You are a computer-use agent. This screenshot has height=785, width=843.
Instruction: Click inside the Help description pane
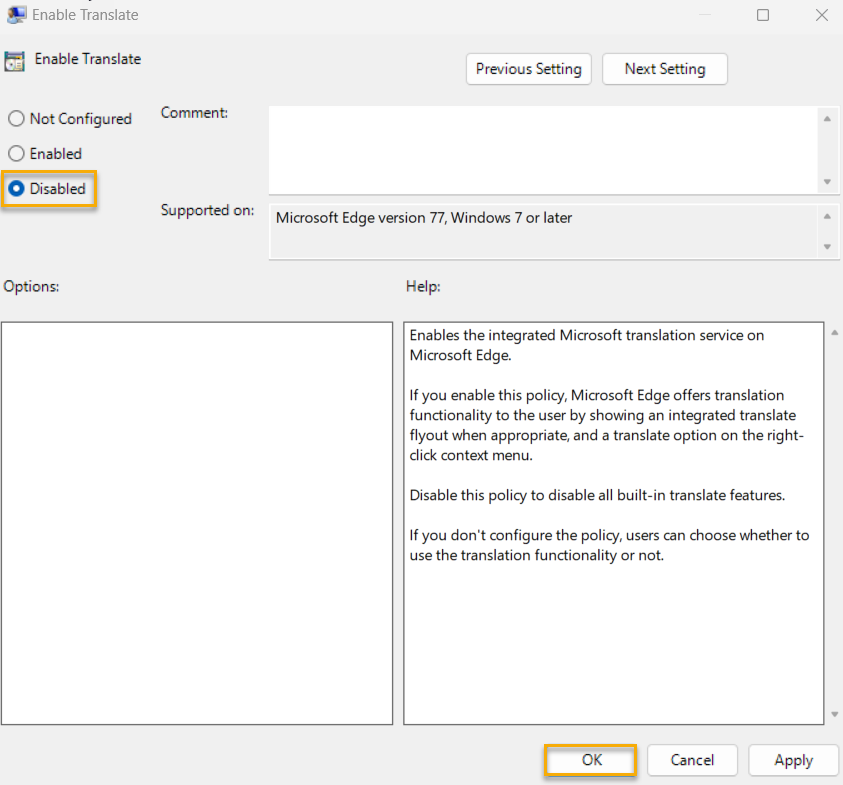(x=612, y=520)
